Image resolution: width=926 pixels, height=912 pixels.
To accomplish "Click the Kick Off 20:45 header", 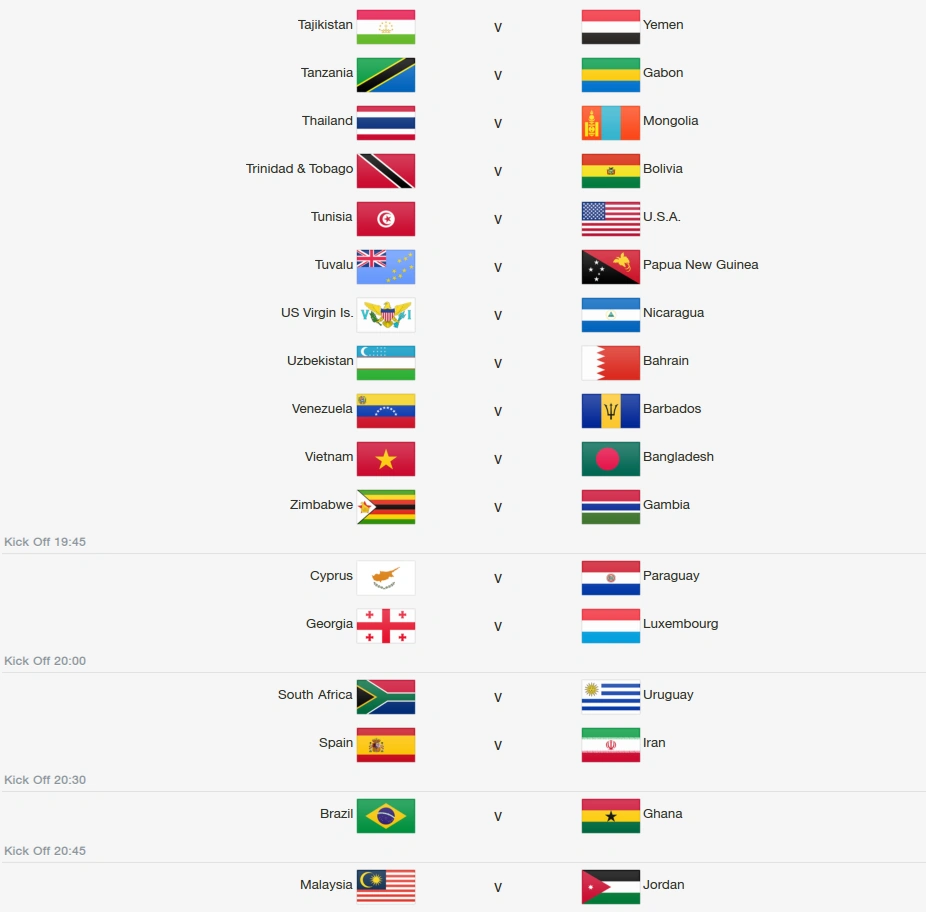I will click(x=45, y=851).
